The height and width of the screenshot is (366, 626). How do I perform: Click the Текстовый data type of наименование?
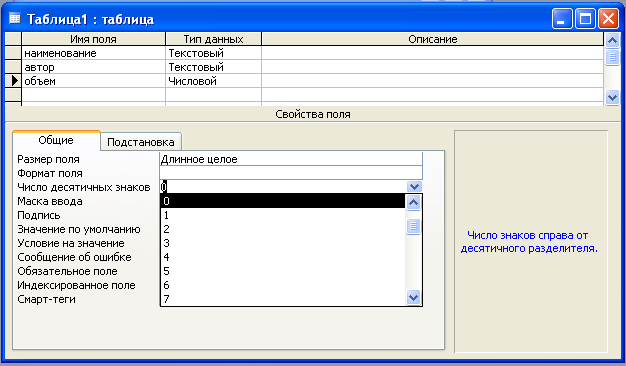213,53
